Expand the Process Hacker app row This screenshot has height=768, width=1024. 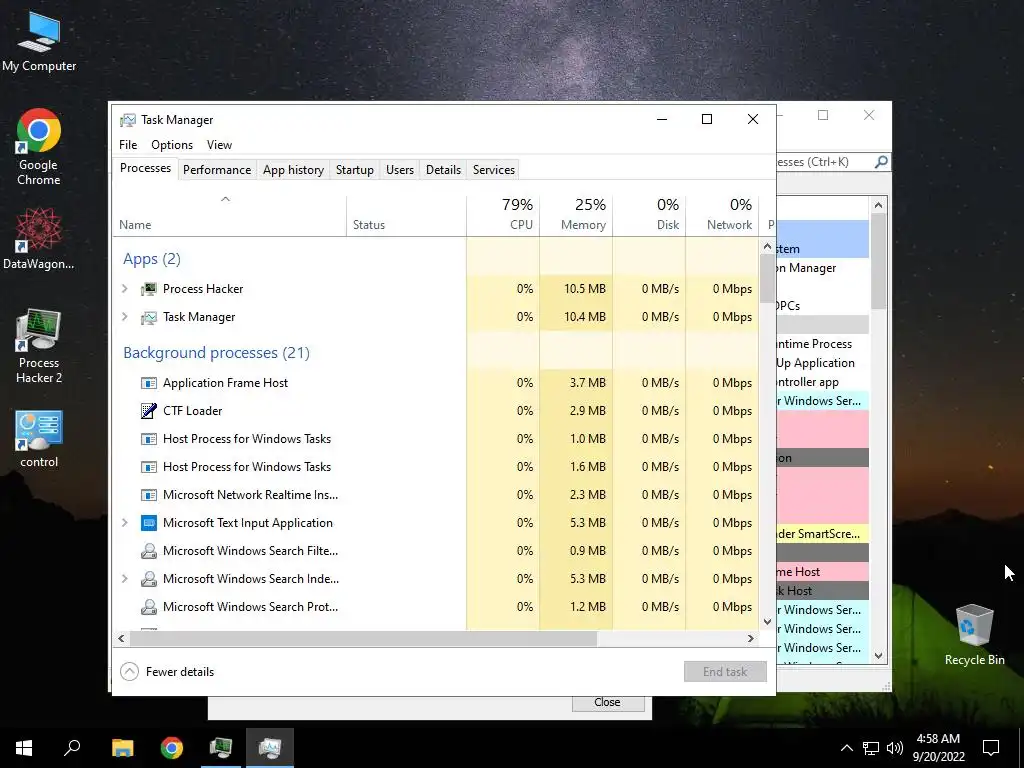coord(125,289)
